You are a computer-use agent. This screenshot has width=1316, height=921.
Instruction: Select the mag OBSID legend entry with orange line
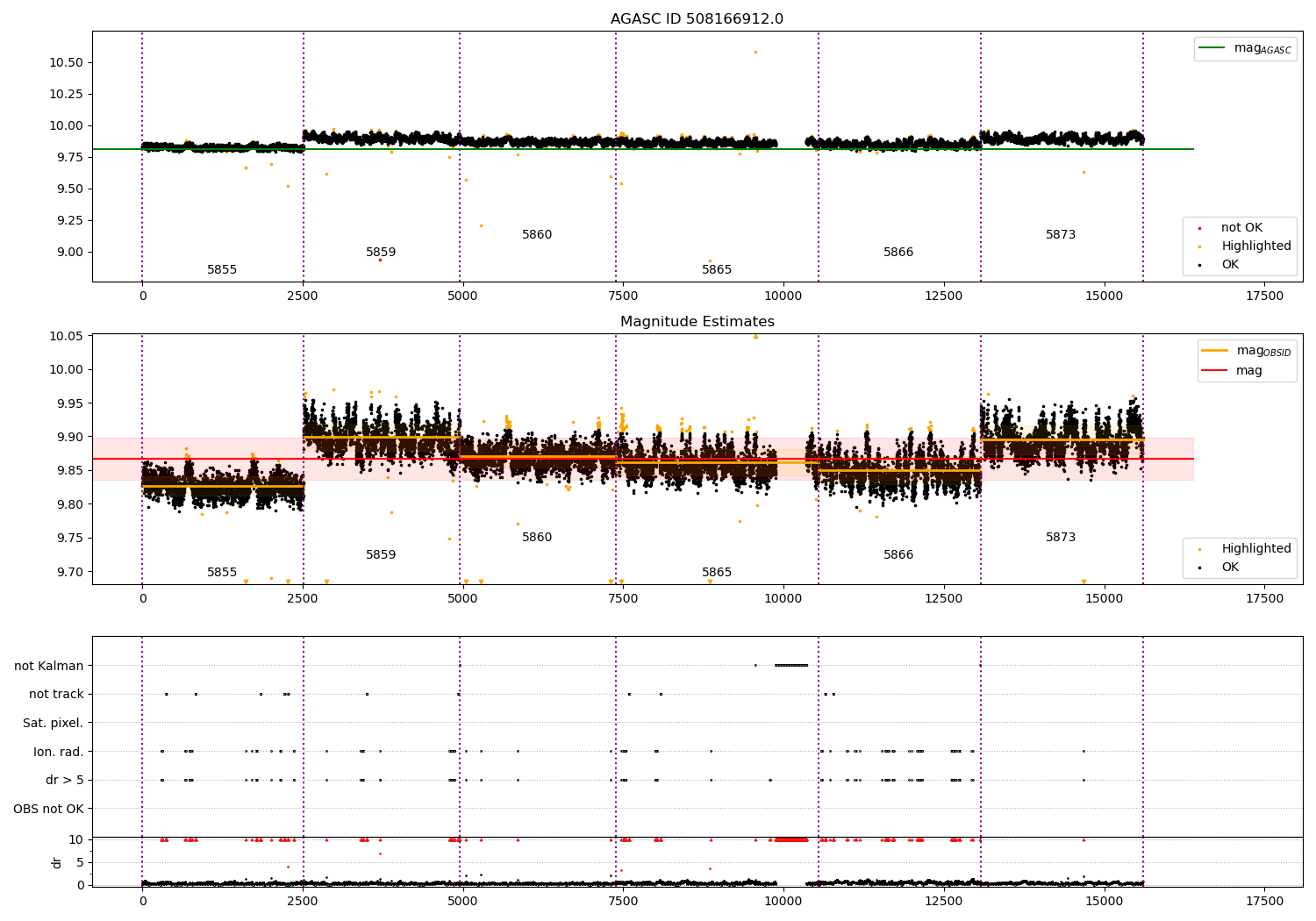(x=1246, y=351)
